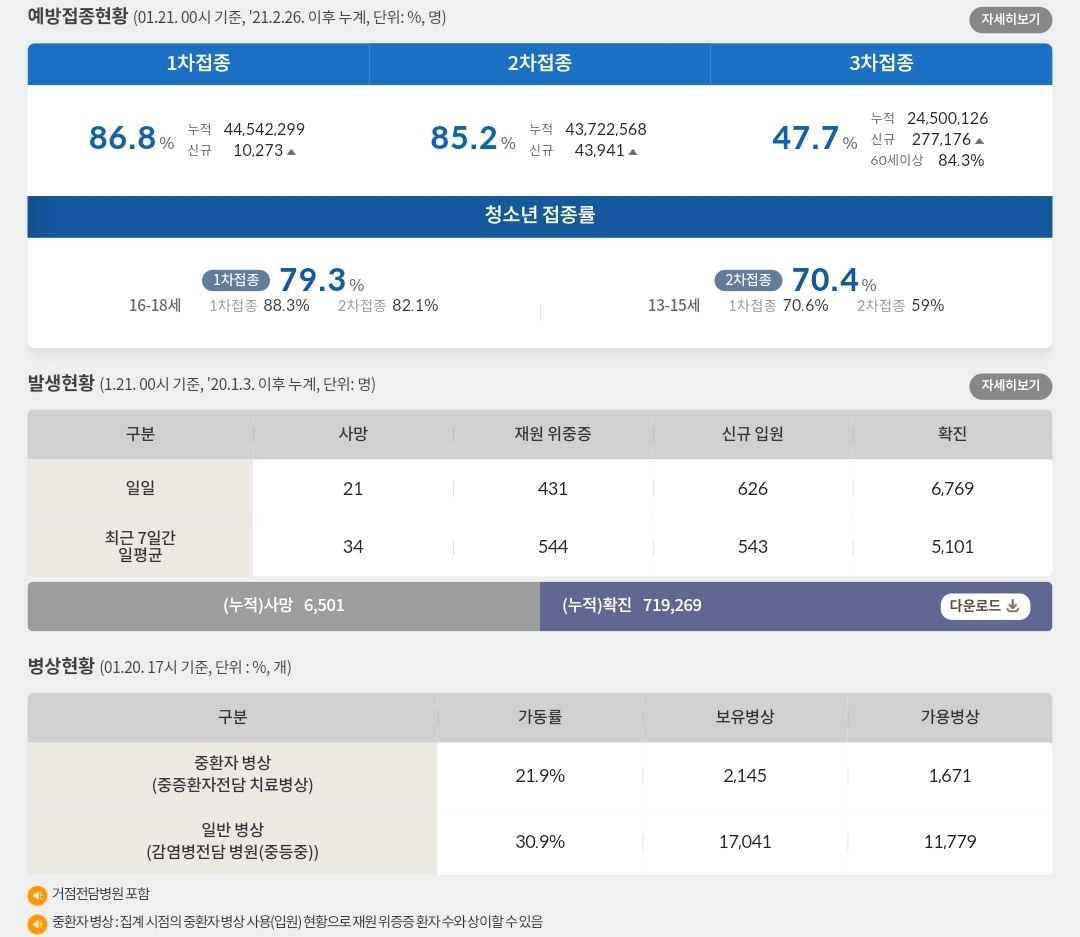The width and height of the screenshot is (1080, 937).
Task: Click the (누적)확진 719,269 text
Action: pyautogui.click(x=632, y=606)
